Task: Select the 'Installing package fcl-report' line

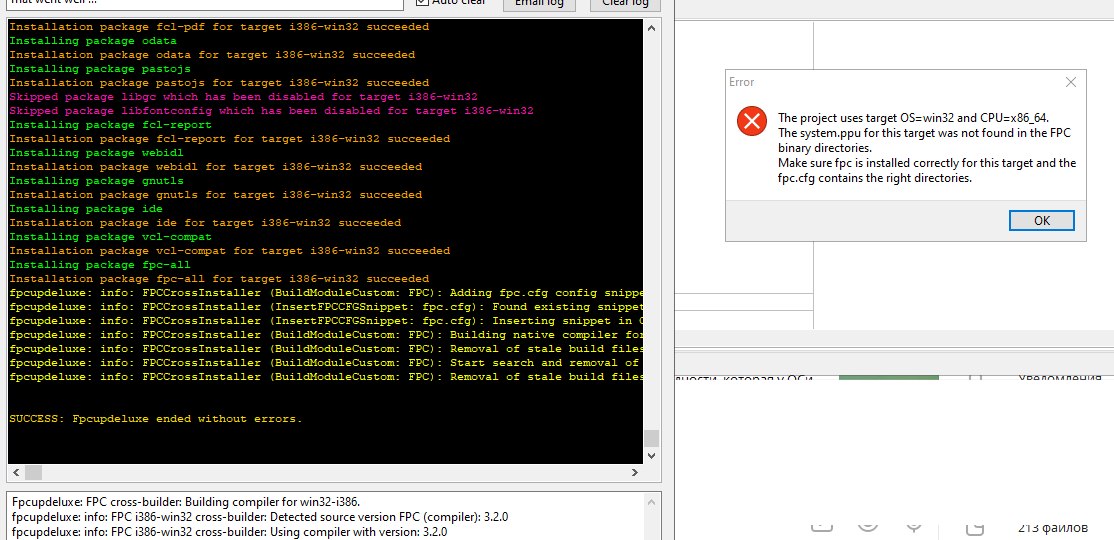Action: coord(111,125)
